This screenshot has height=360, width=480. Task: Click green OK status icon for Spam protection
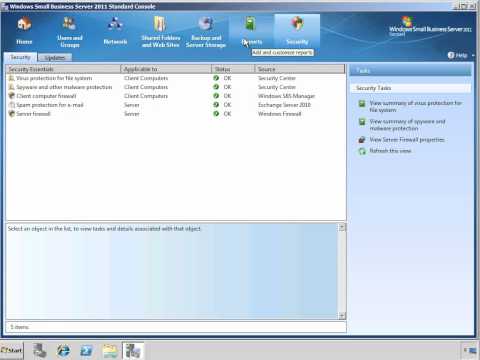click(x=216, y=105)
